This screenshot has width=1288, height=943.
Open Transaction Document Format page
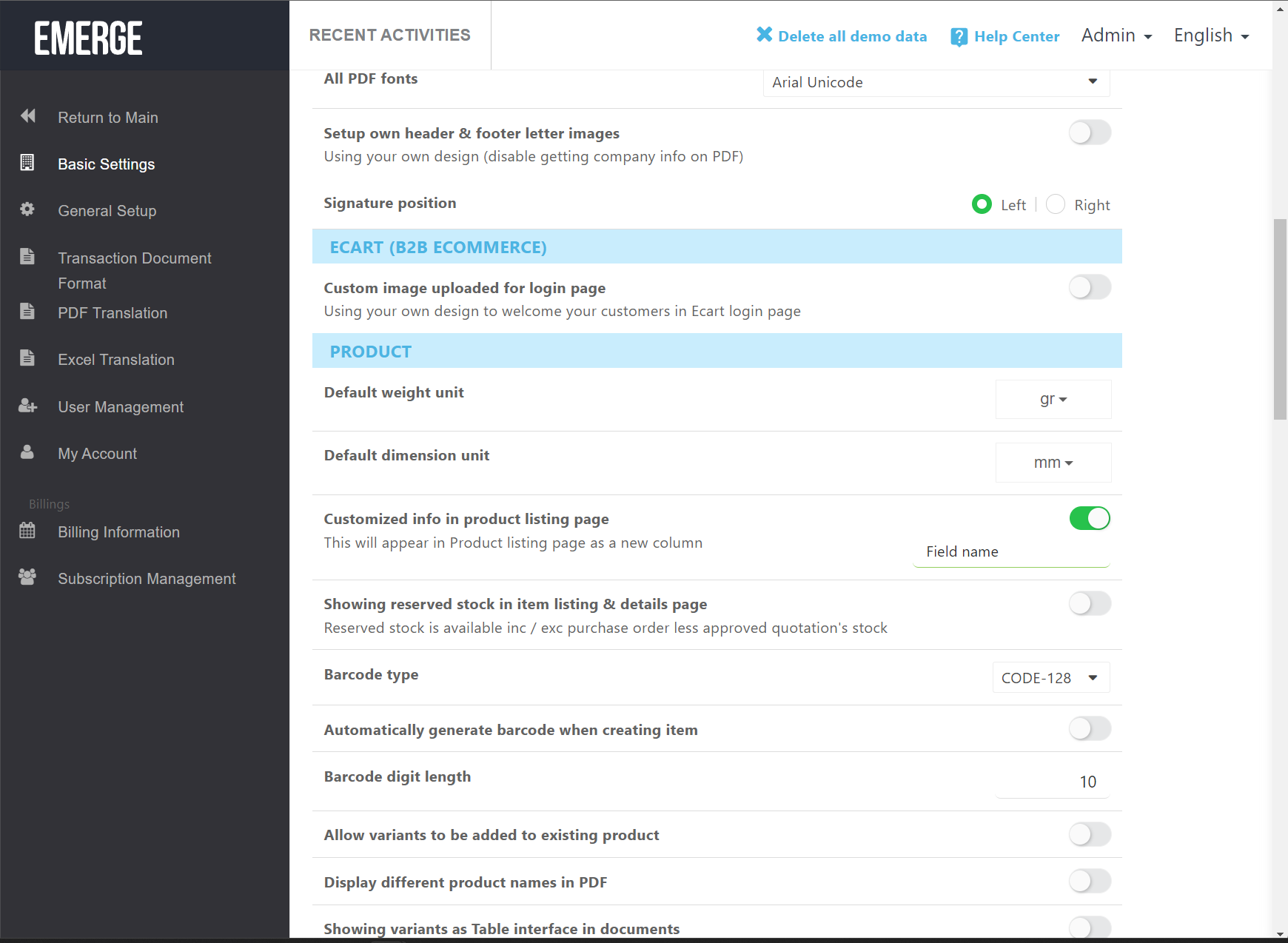click(135, 271)
